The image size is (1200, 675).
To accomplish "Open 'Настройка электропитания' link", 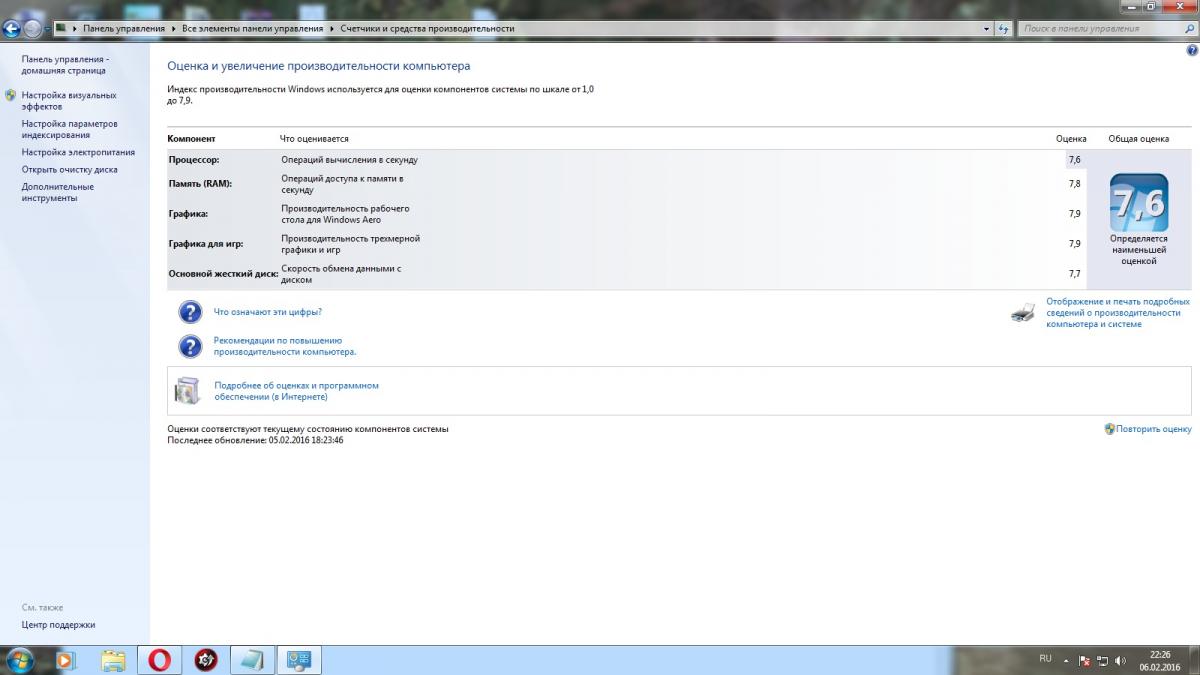I will pos(78,153).
